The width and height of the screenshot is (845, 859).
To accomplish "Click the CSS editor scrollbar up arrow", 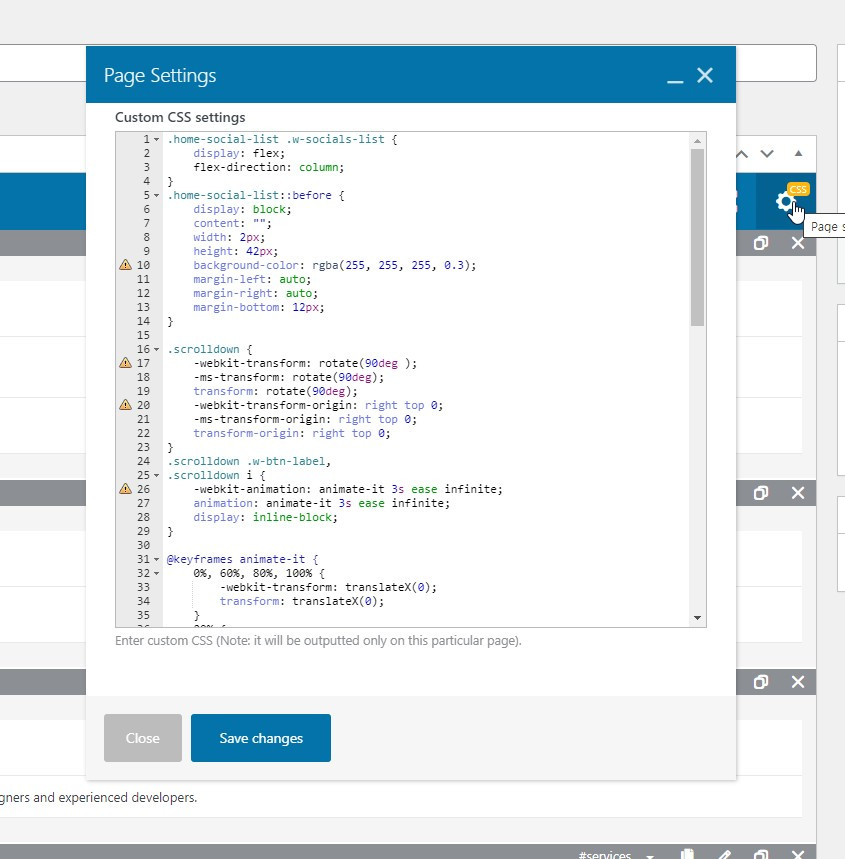I will (x=698, y=141).
